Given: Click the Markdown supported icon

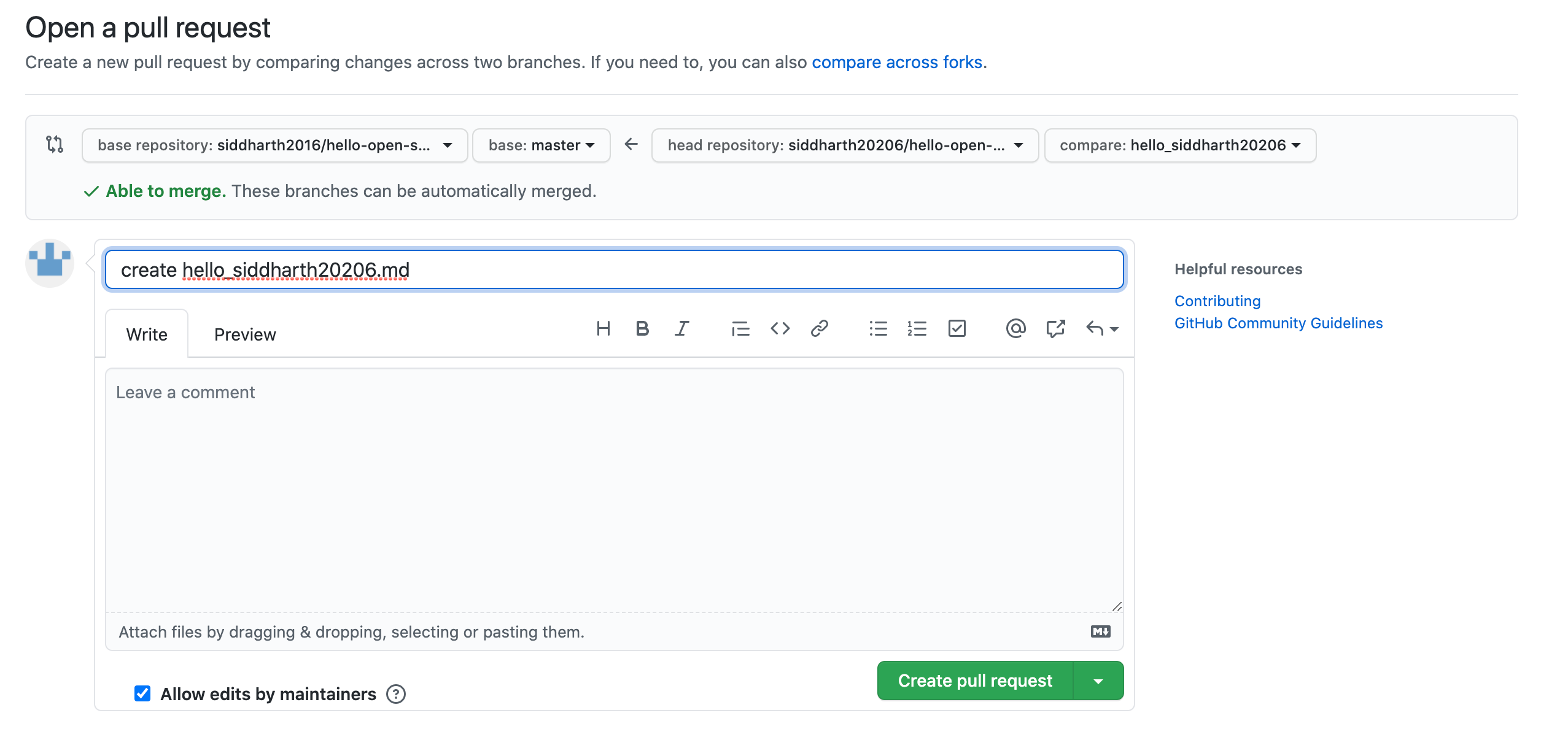Looking at the screenshot, I should pos(1100,631).
